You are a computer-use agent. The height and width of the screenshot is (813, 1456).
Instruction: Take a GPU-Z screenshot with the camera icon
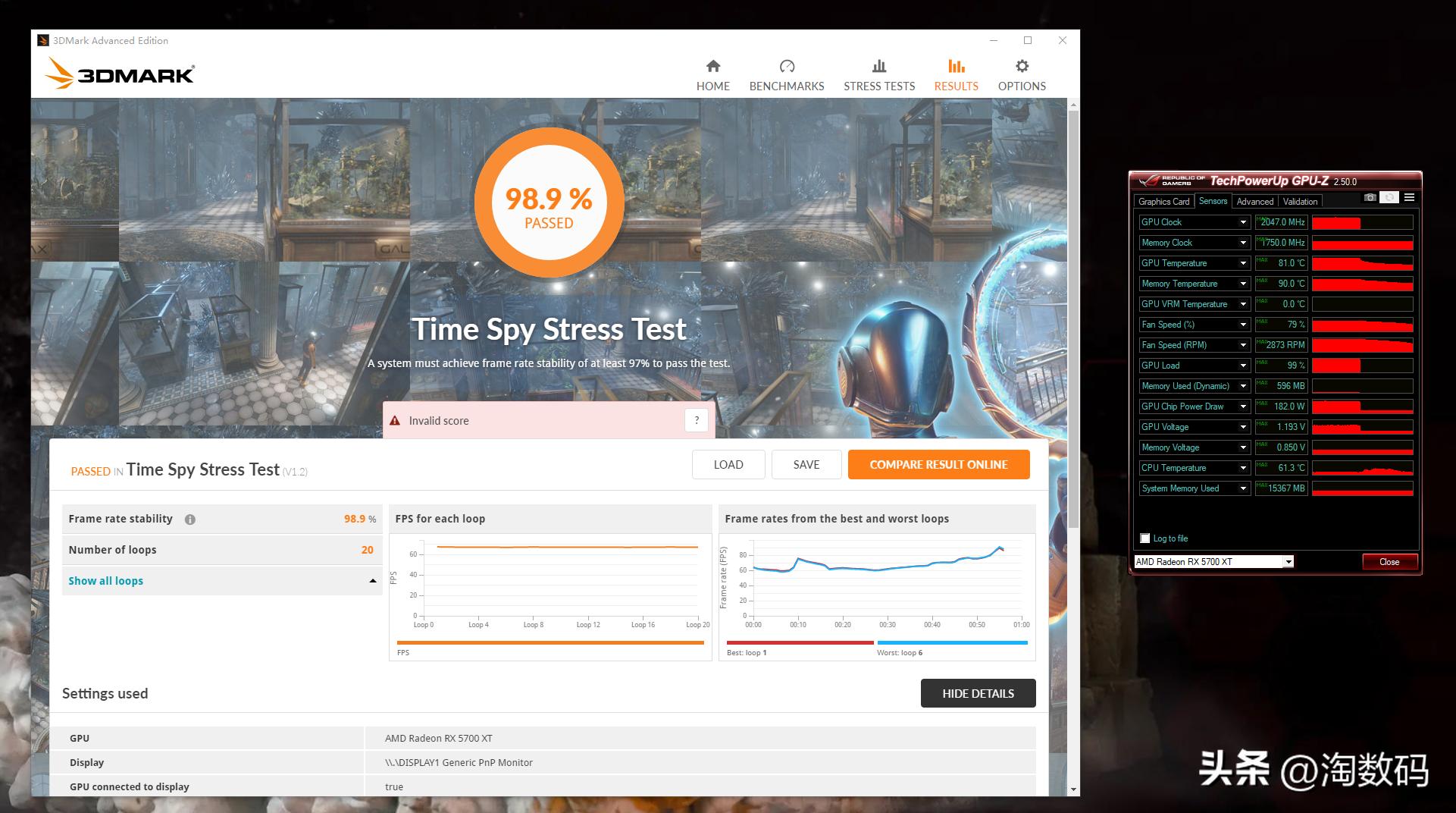click(1370, 198)
